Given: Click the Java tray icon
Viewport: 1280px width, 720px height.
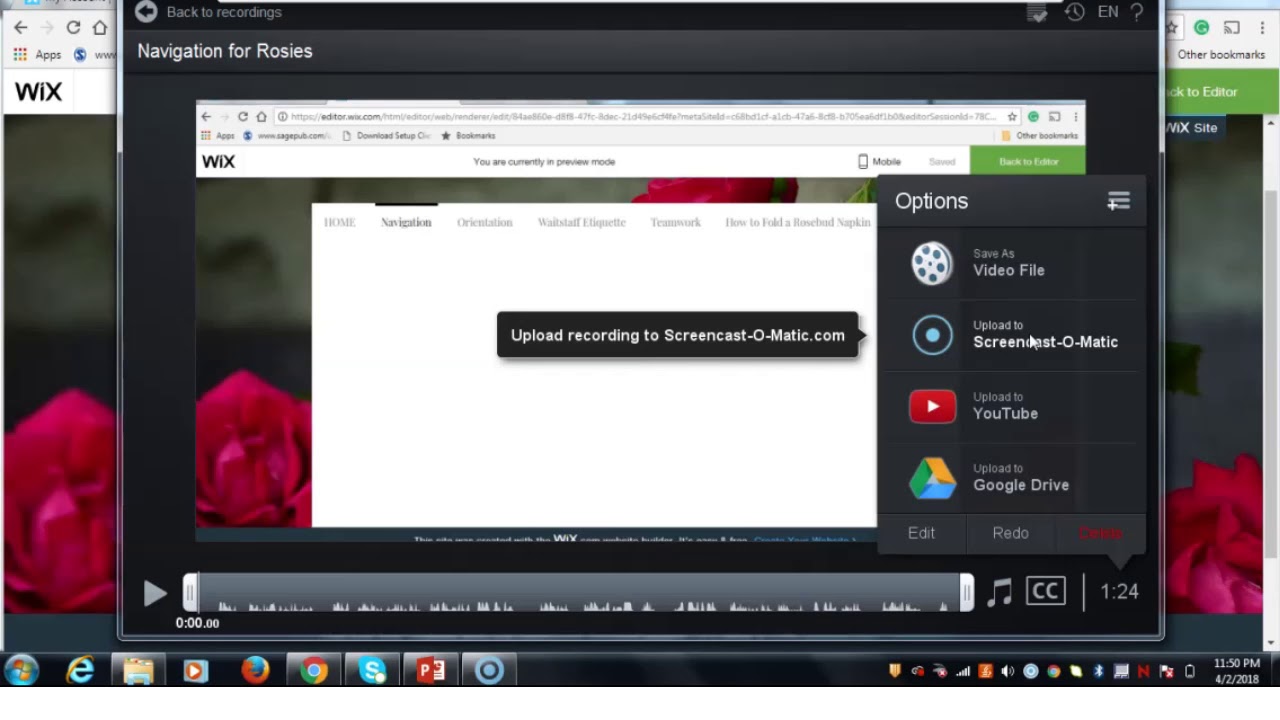Looking at the screenshot, I should pyautogui.click(x=986, y=672).
